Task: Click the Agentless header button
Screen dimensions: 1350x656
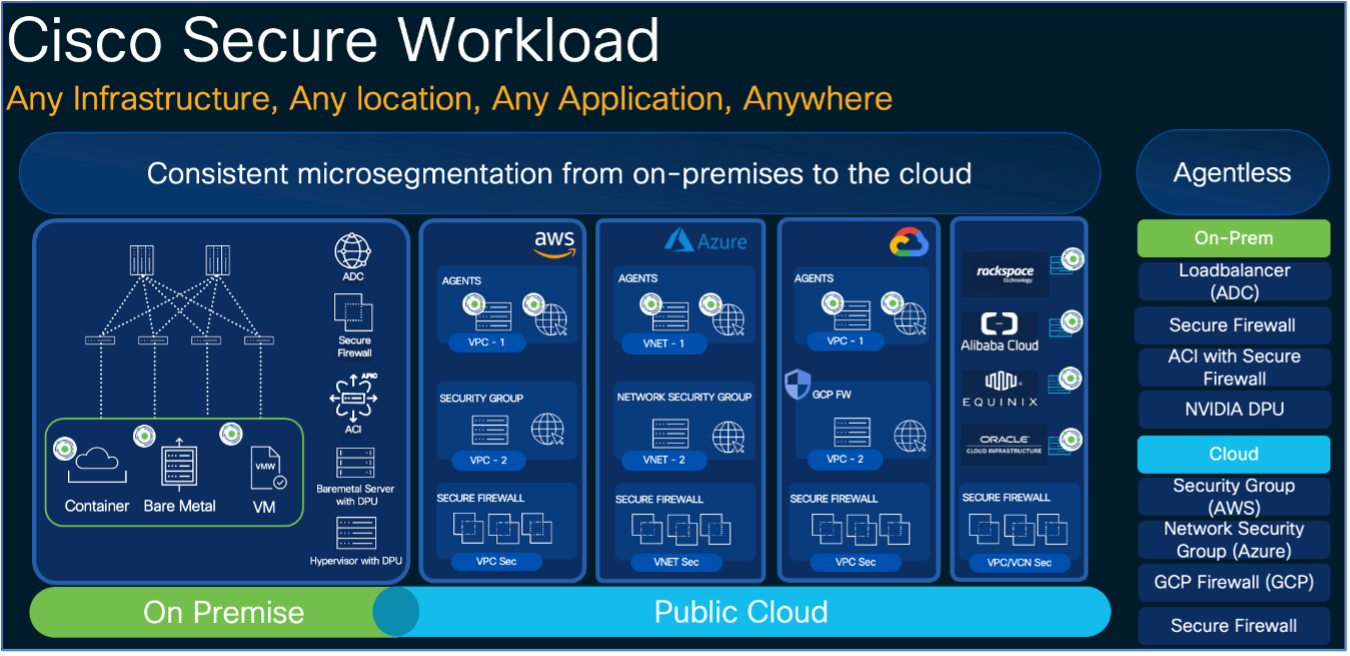Action: tap(1232, 173)
